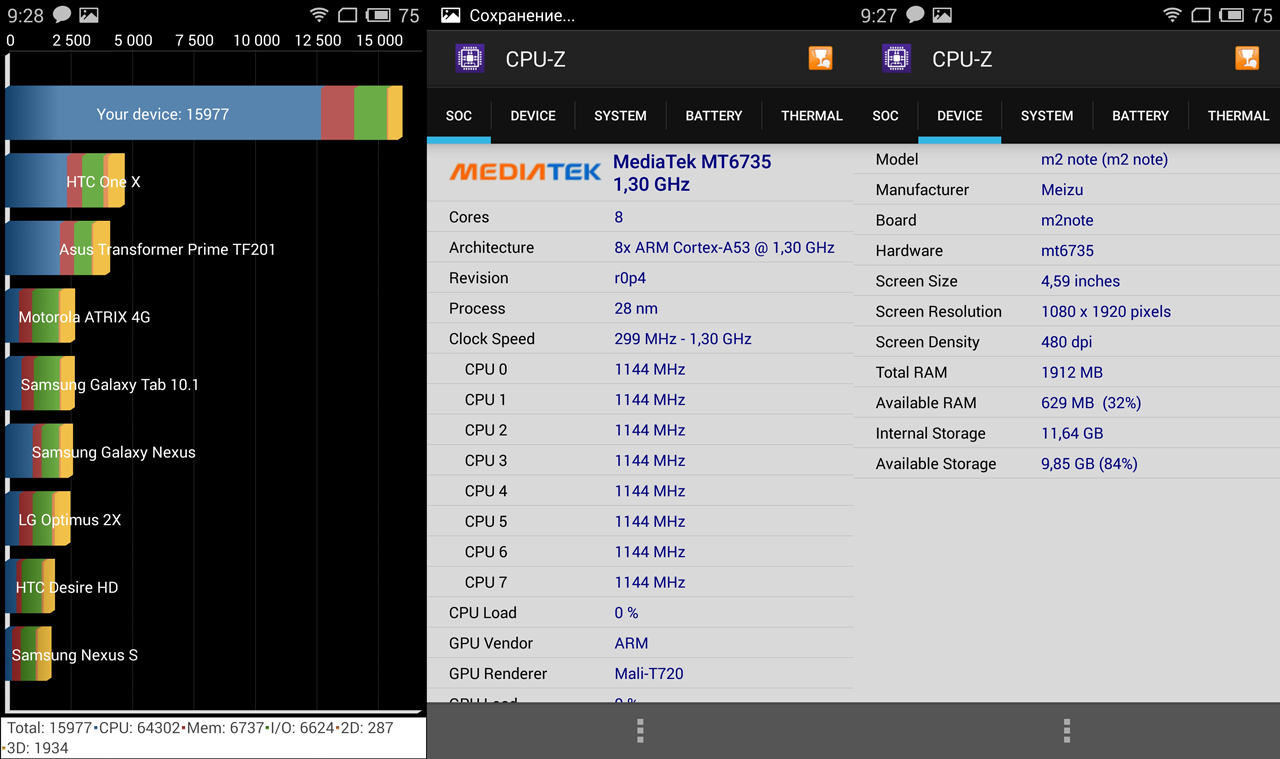The width and height of the screenshot is (1280, 759).
Task: Select BATTERY tab in right panel
Action: coord(1141,116)
